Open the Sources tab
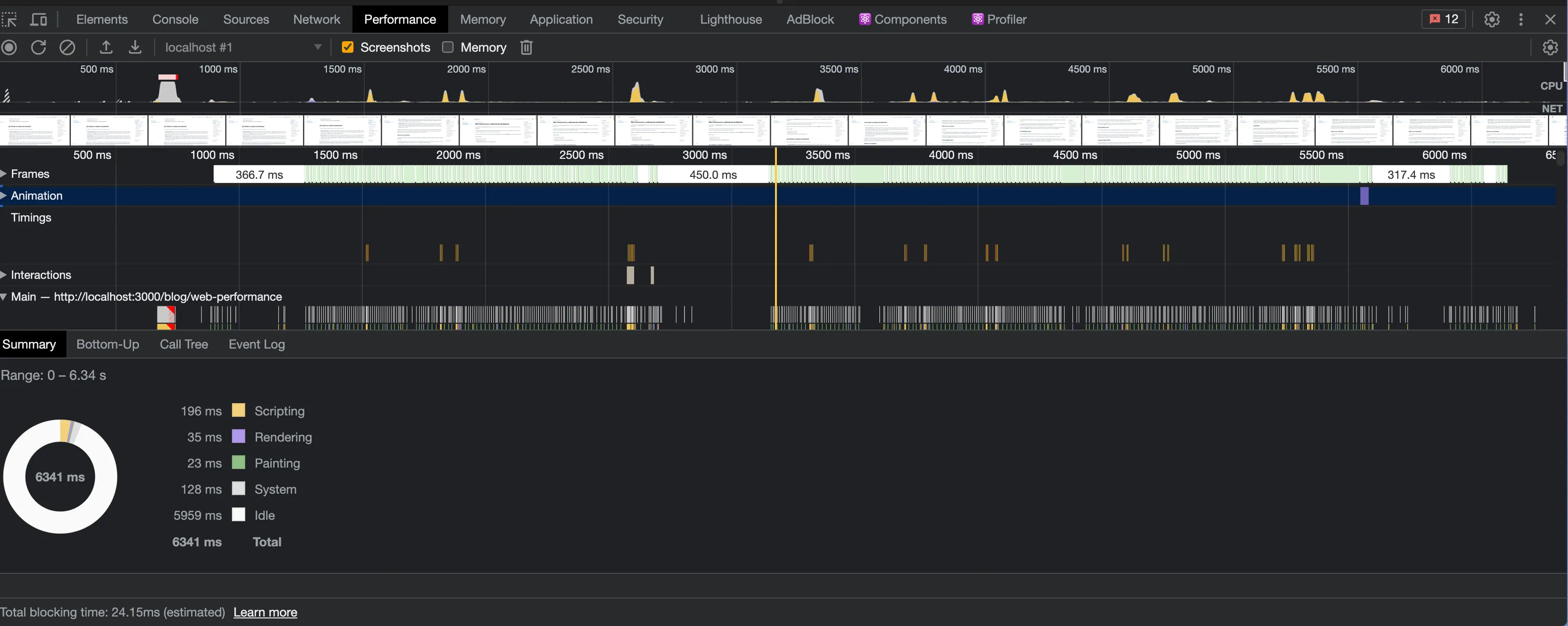This screenshot has height=626, width=1568. [246, 19]
